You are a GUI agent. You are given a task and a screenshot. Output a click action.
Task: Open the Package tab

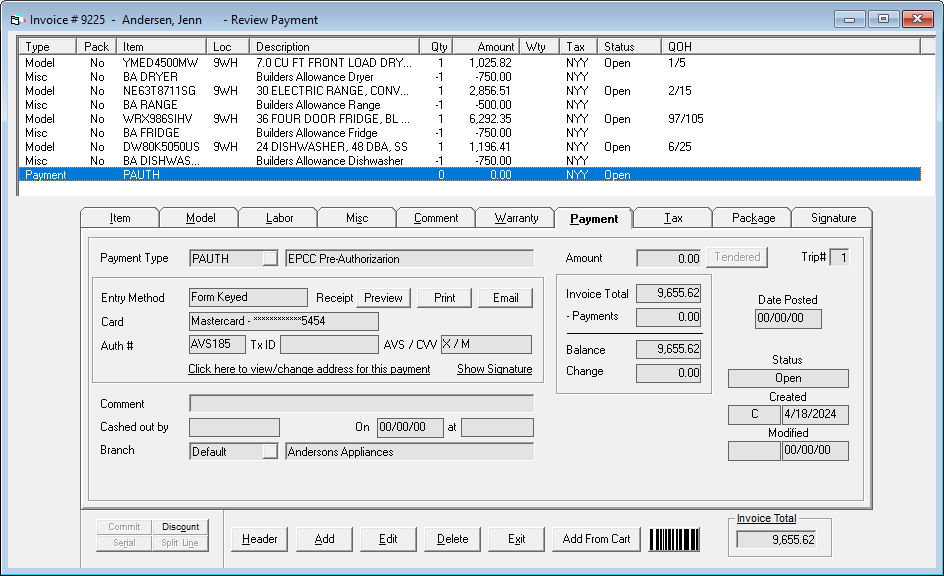tap(753, 218)
